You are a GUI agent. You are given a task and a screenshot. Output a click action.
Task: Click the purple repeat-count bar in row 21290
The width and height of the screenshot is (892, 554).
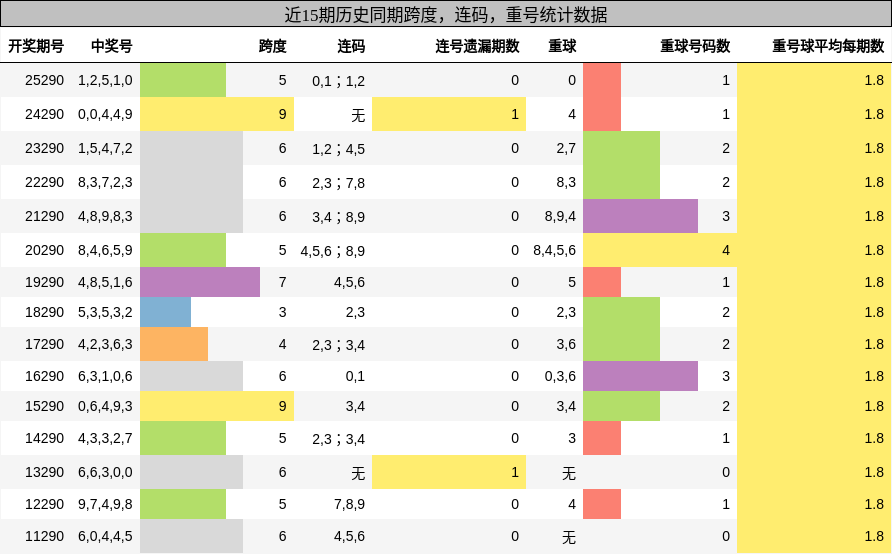(x=641, y=216)
